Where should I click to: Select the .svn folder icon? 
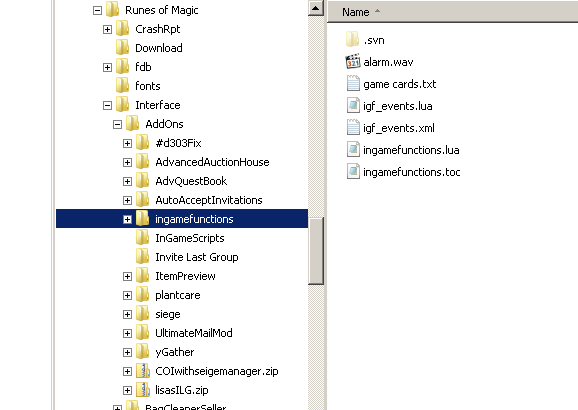[353, 39]
